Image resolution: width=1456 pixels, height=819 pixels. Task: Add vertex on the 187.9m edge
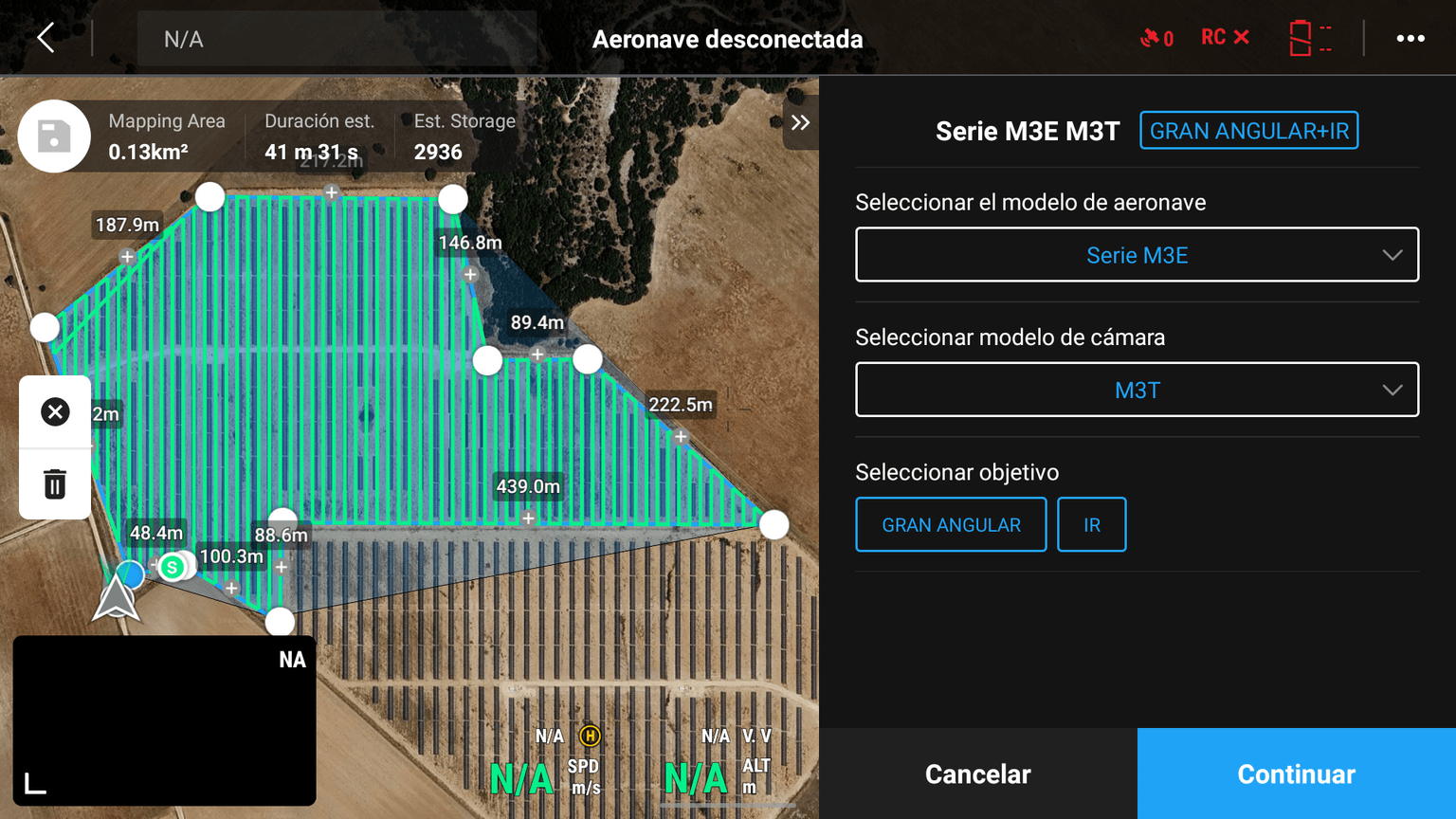(x=127, y=257)
